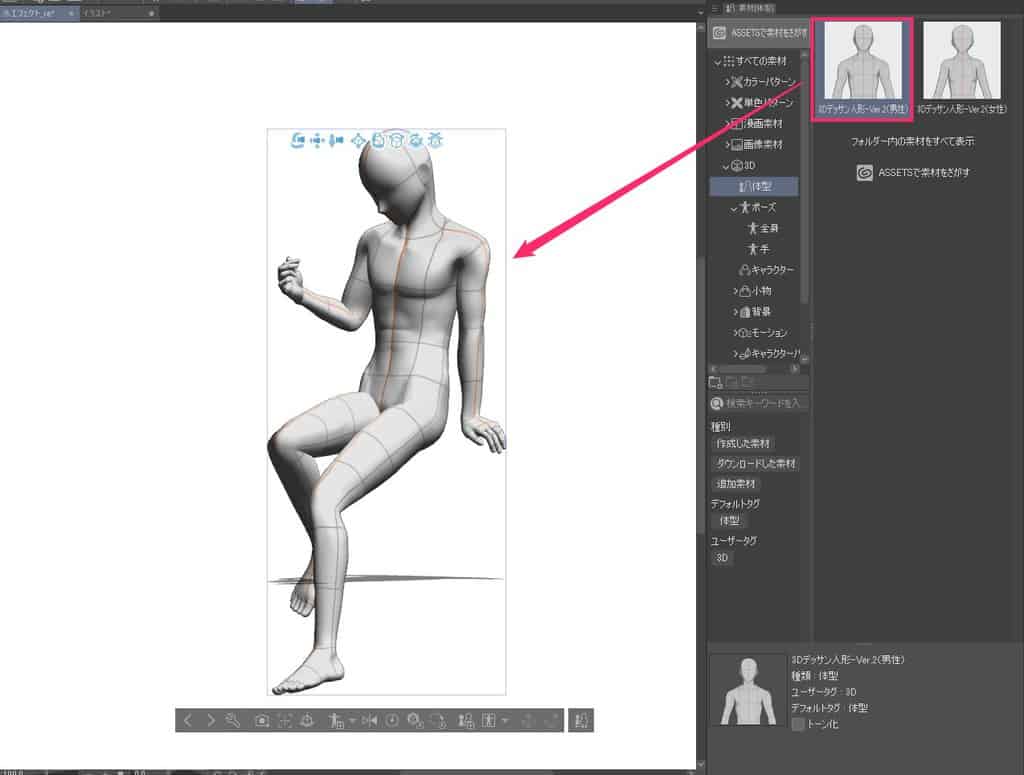The height and width of the screenshot is (775, 1024).
Task: Collapse the 3D folder in material tree
Action: click(x=727, y=166)
